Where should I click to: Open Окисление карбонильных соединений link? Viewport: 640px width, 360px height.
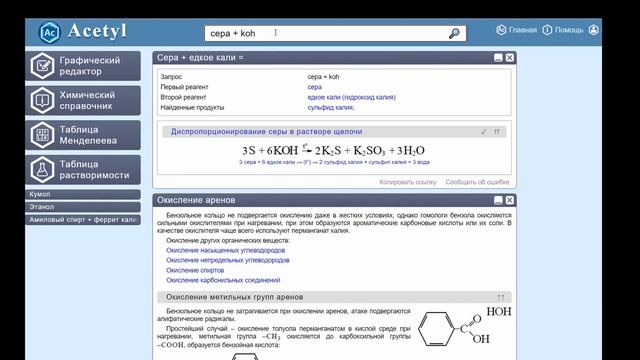(x=223, y=280)
